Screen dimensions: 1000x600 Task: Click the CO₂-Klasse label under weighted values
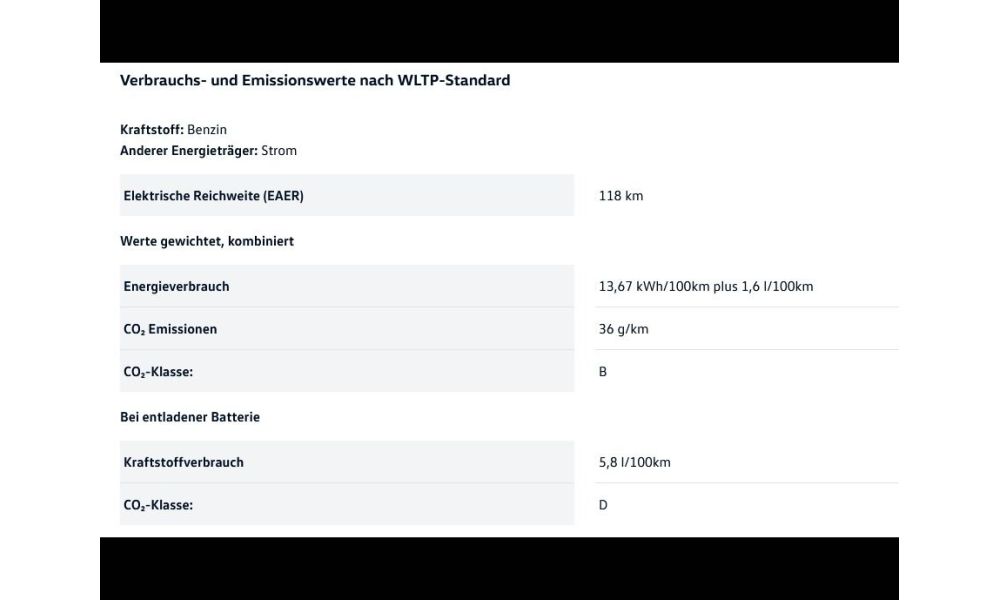[x=158, y=372]
